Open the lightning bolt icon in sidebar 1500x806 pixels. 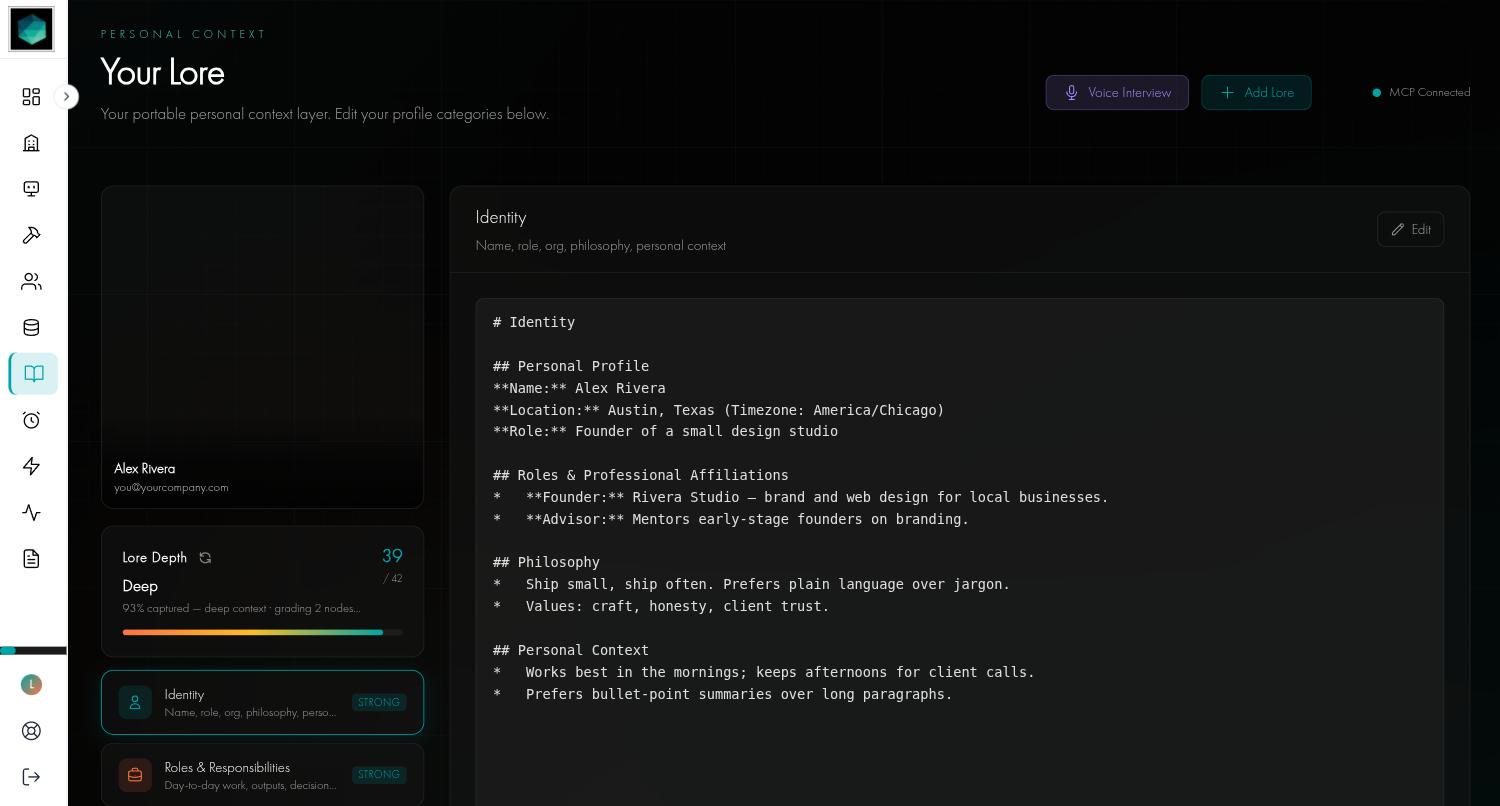click(x=31, y=466)
